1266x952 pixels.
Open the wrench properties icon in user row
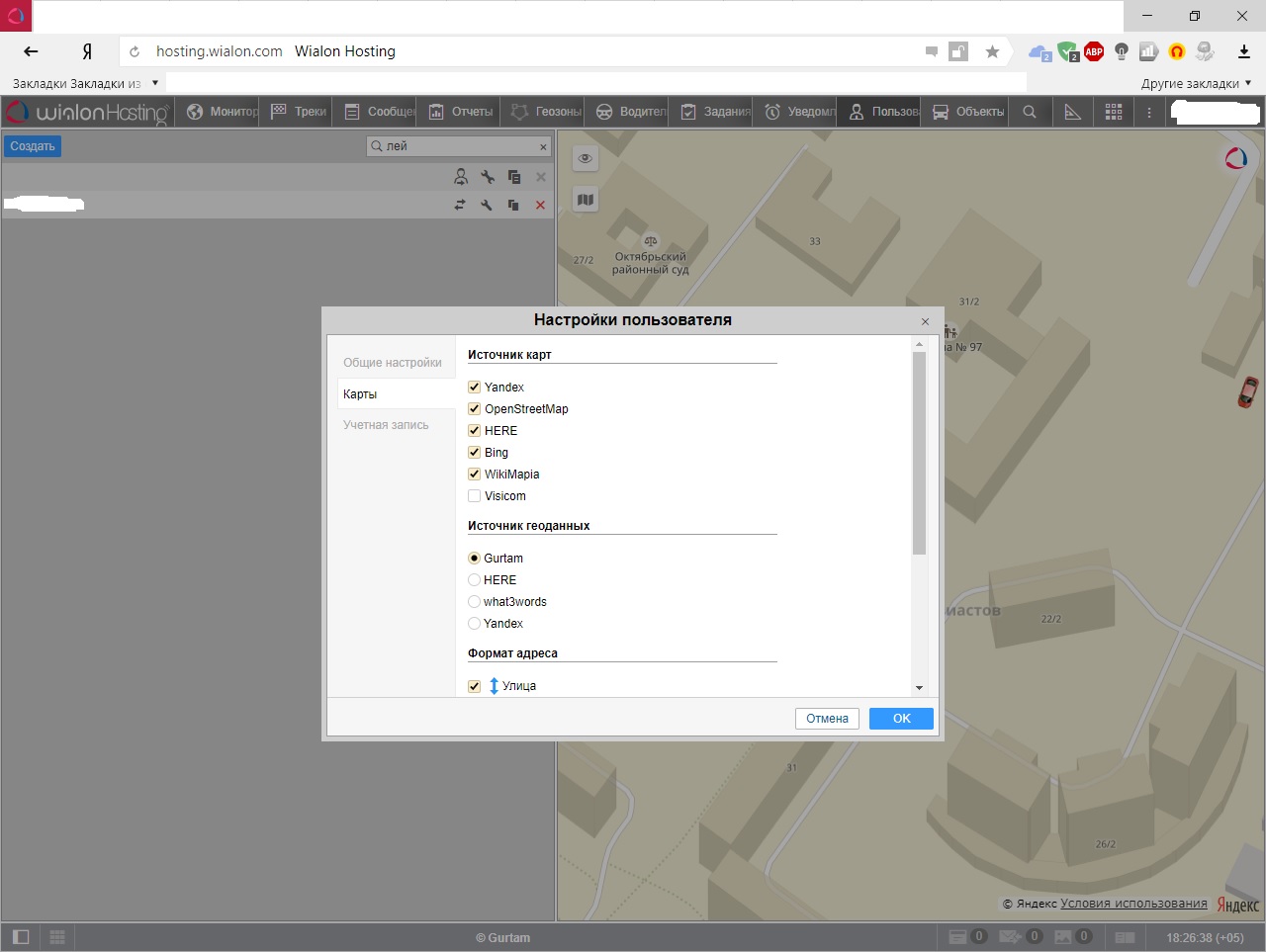(487, 205)
